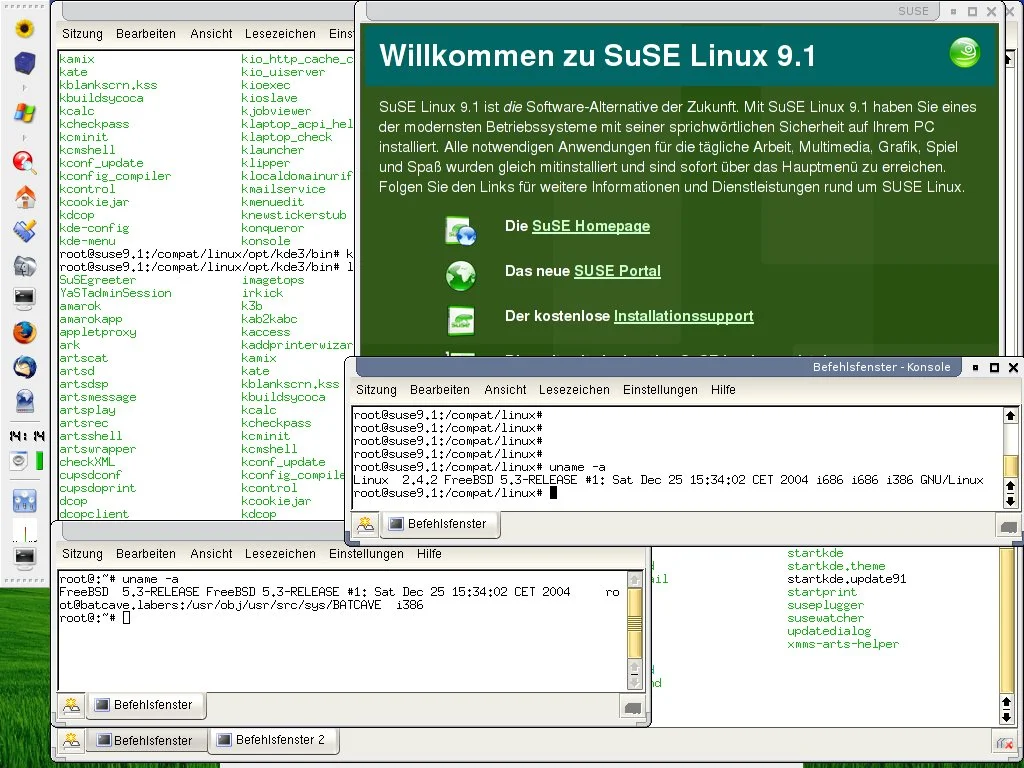Open Einstellungen menu in front Konsole window

[x=659, y=390]
